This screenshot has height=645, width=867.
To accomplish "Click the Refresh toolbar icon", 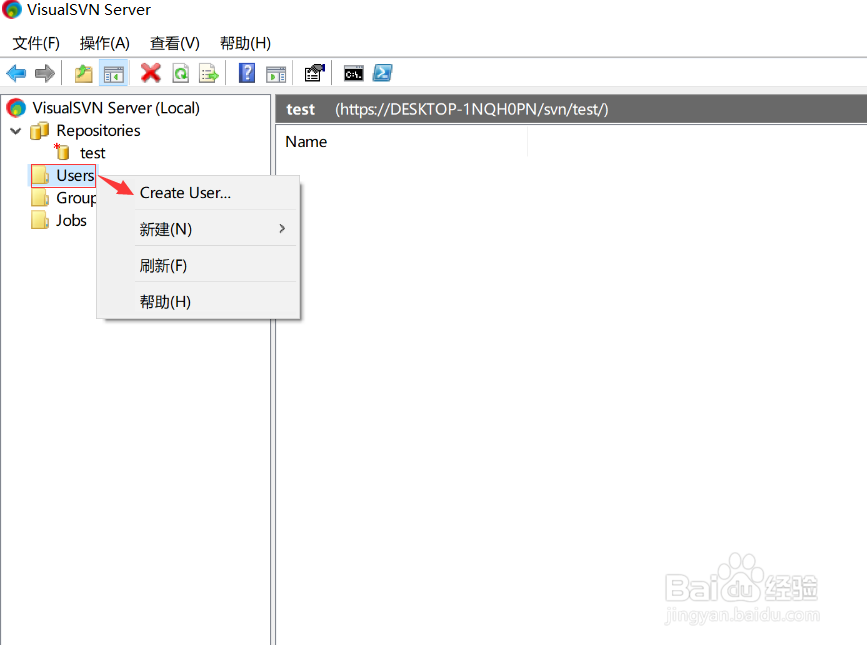I will (181, 73).
